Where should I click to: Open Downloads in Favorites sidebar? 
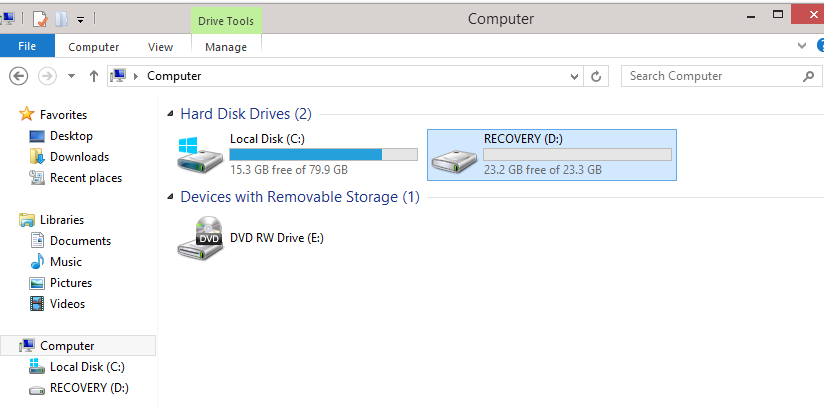coord(79,157)
